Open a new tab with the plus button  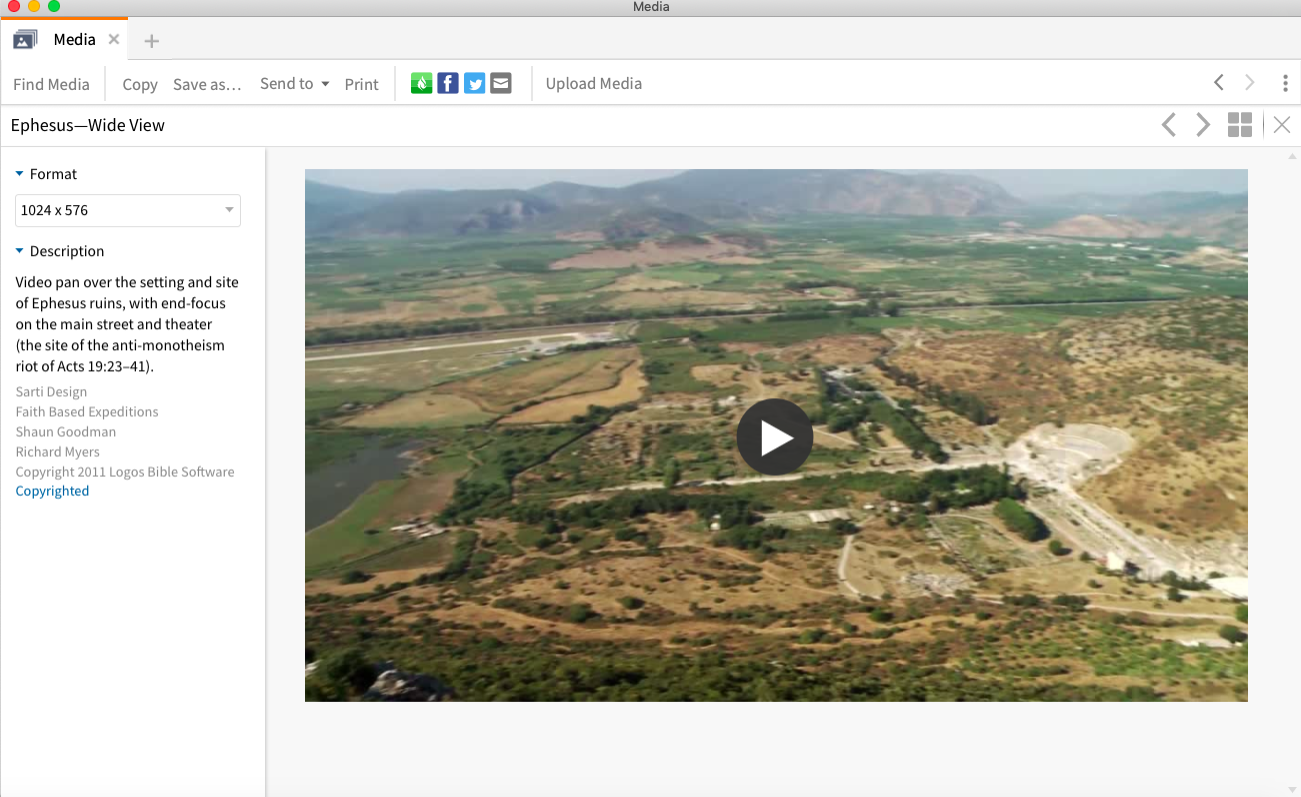point(150,40)
